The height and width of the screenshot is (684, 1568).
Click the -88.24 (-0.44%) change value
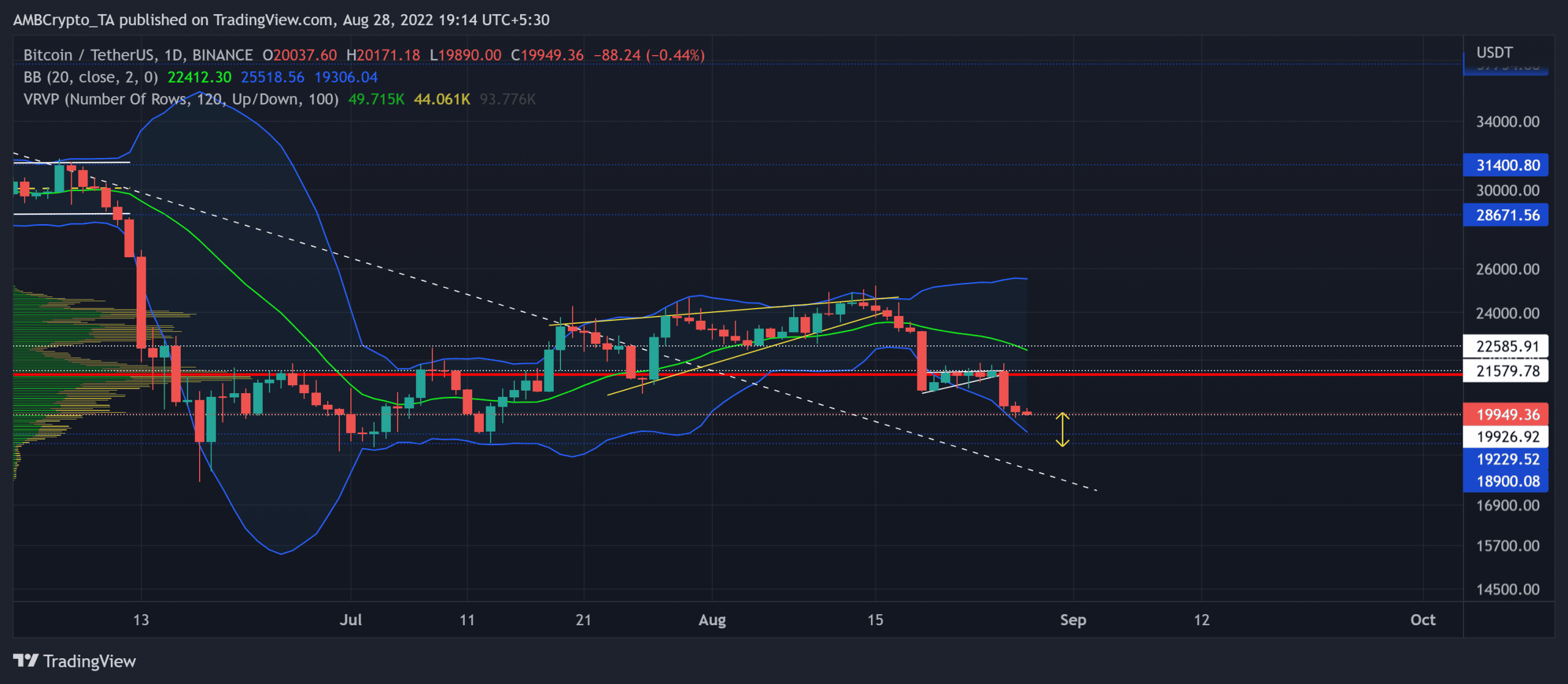tap(649, 55)
